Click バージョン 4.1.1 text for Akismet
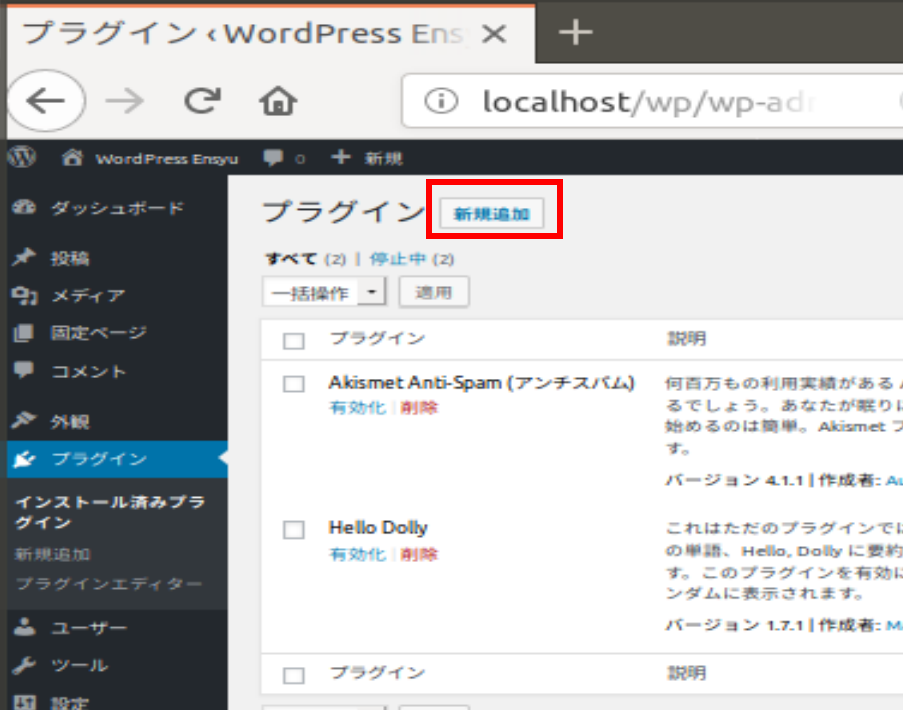Image resolution: width=903 pixels, height=710 pixels. 734,480
